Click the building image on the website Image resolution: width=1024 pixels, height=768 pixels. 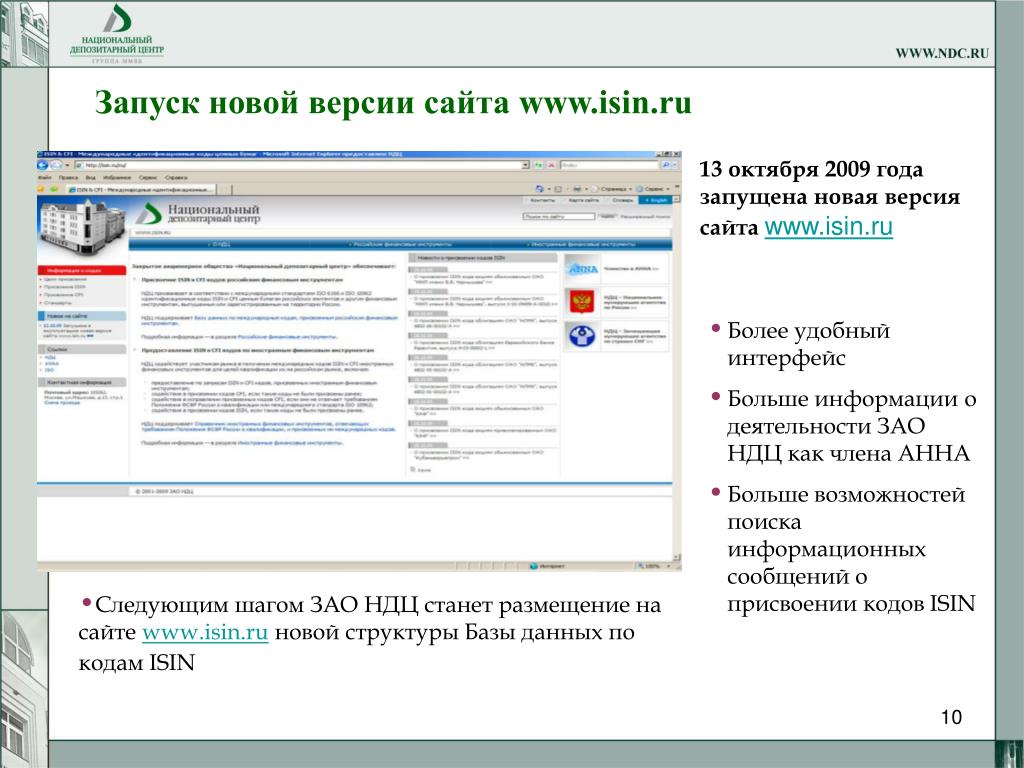click(x=81, y=227)
